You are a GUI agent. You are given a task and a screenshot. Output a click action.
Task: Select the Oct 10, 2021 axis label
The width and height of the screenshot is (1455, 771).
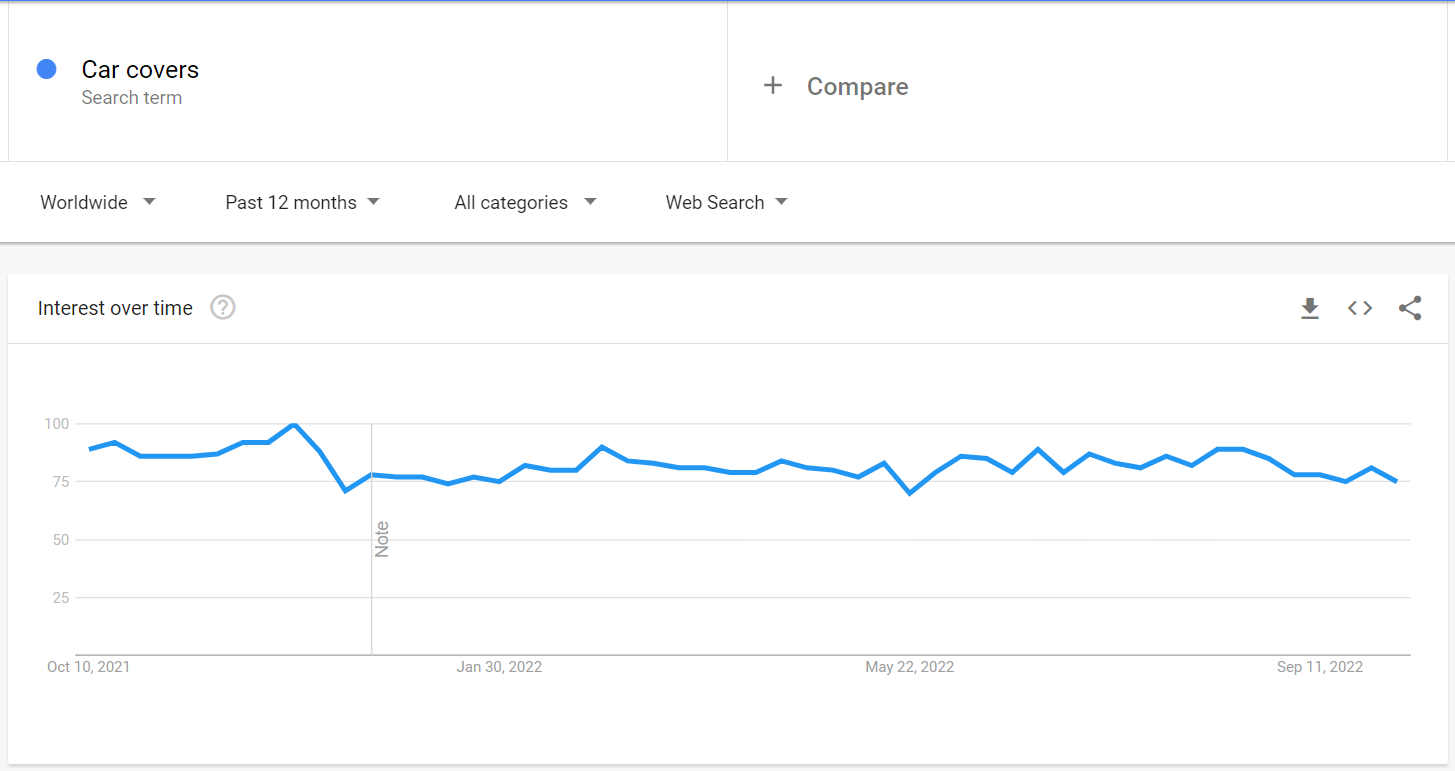click(89, 667)
